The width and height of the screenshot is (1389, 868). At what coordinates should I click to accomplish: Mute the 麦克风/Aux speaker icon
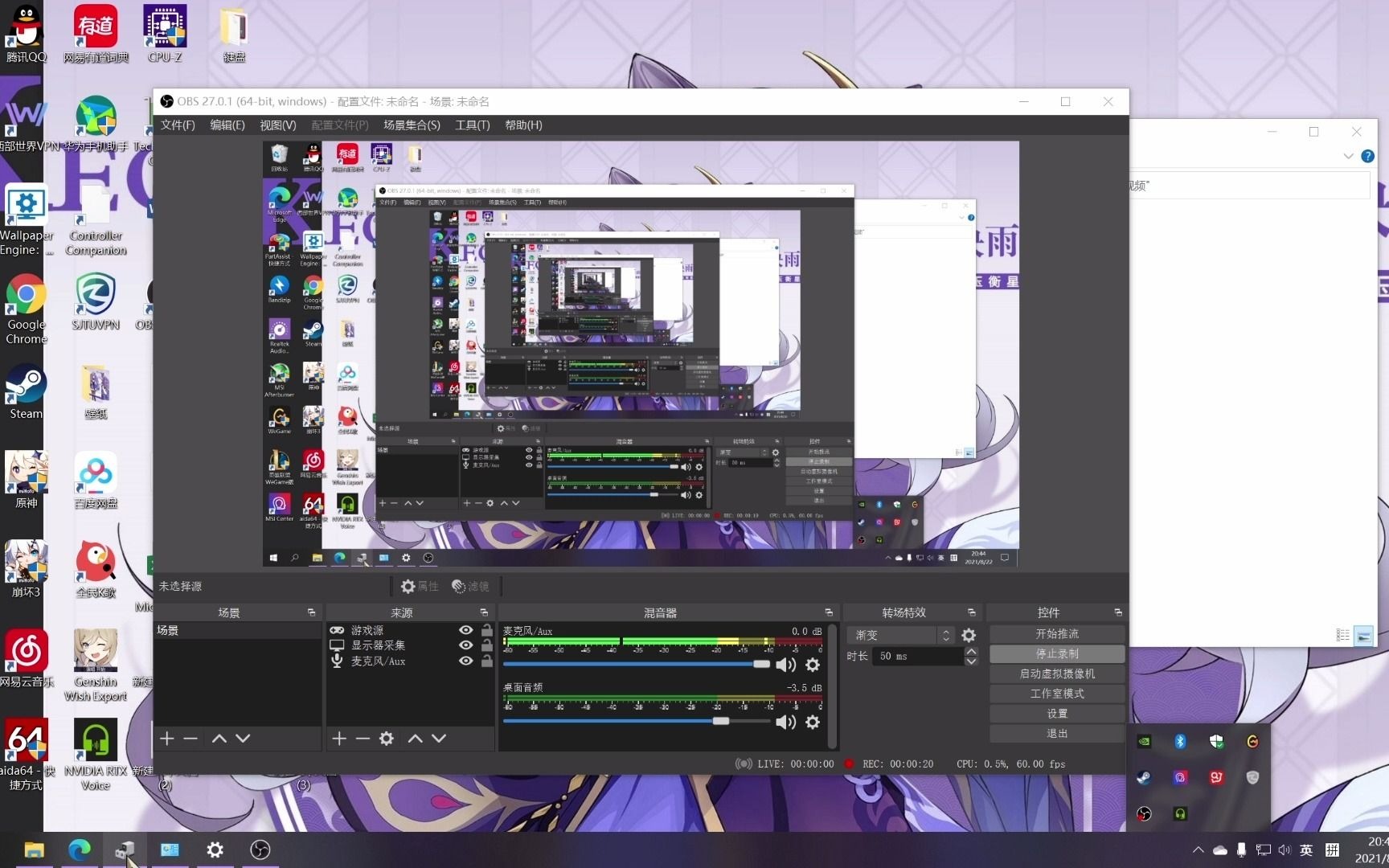point(785,665)
